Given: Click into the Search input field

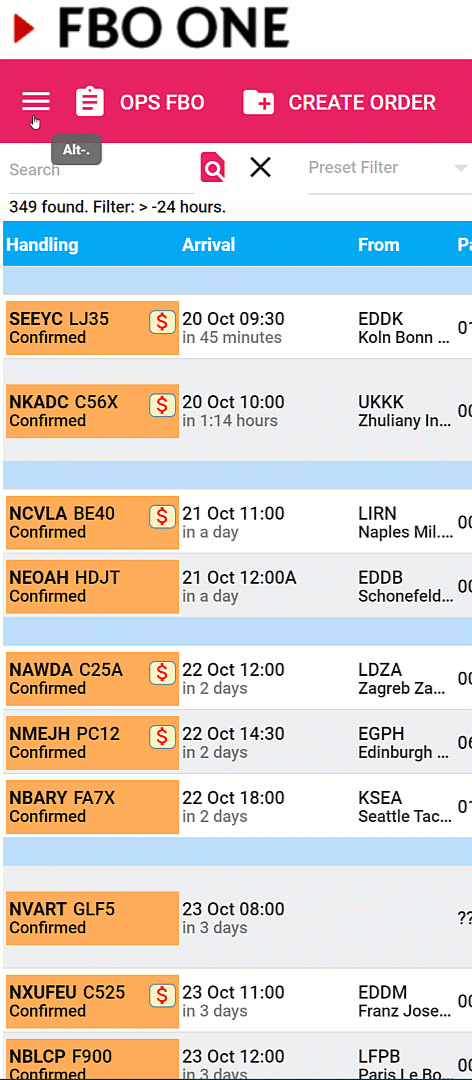Looking at the screenshot, I should pyautogui.click(x=102, y=169).
